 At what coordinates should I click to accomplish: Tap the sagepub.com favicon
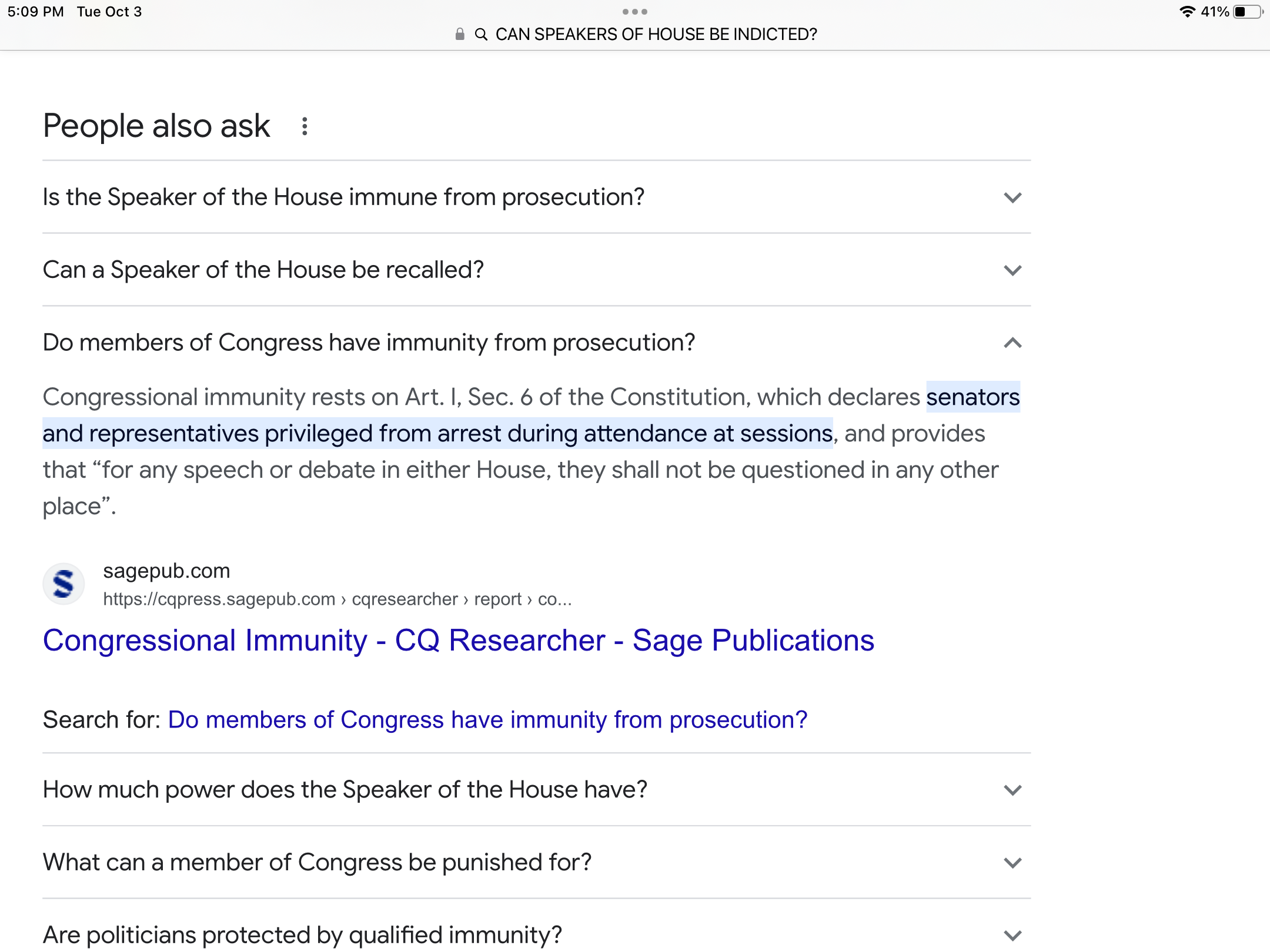point(63,584)
